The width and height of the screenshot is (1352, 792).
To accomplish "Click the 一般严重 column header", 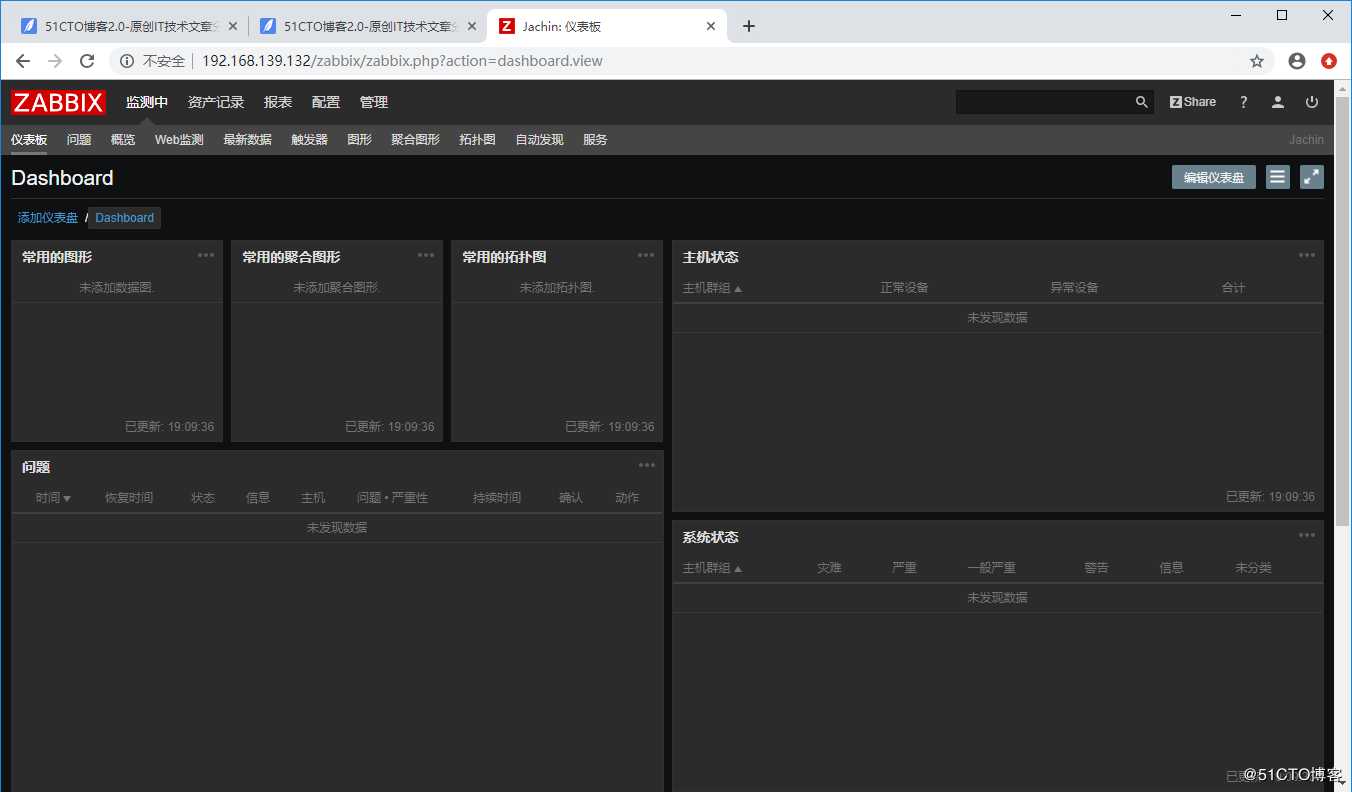I will (x=992, y=568).
